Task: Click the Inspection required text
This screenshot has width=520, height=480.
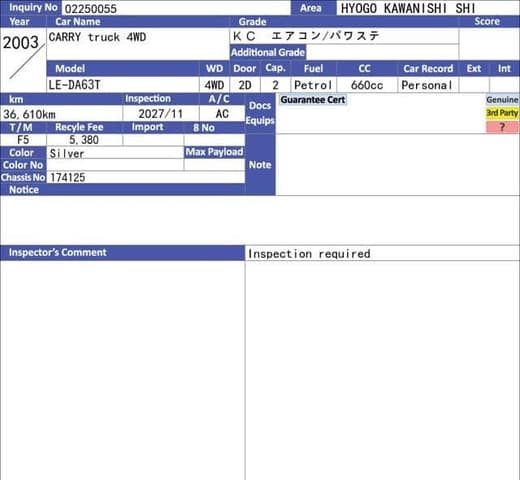Action: tap(309, 254)
